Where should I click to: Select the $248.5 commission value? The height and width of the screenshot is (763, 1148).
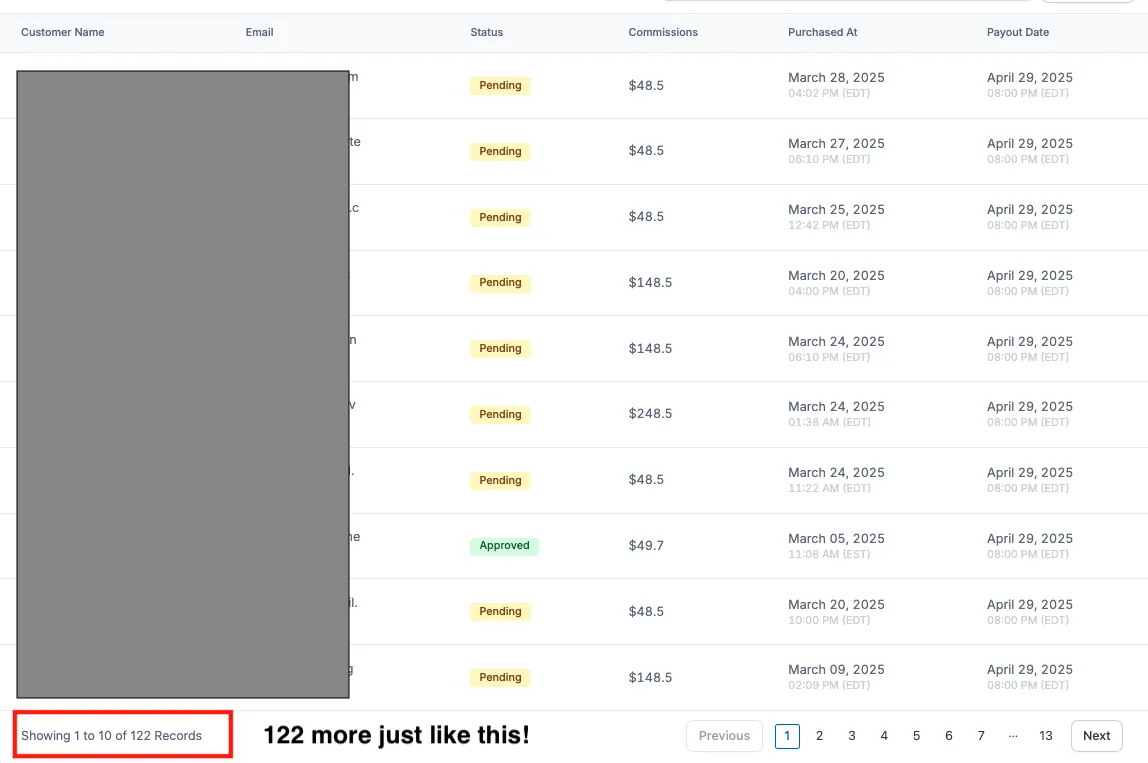click(x=650, y=414)
